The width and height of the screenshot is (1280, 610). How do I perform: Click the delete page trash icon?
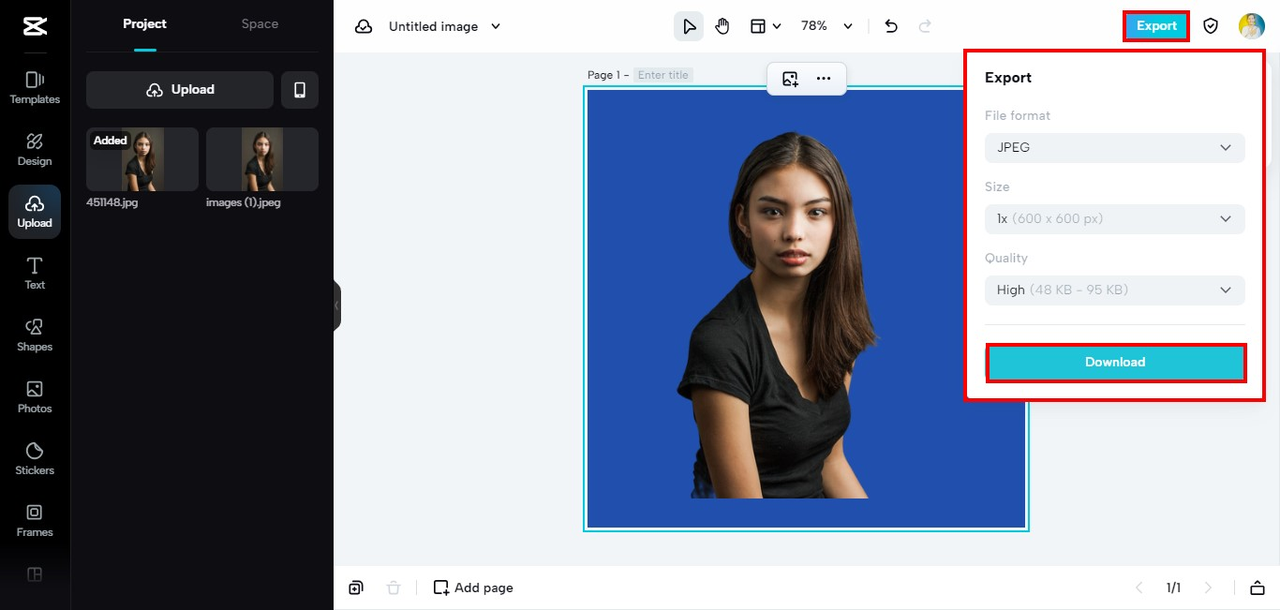coord(394,588)
